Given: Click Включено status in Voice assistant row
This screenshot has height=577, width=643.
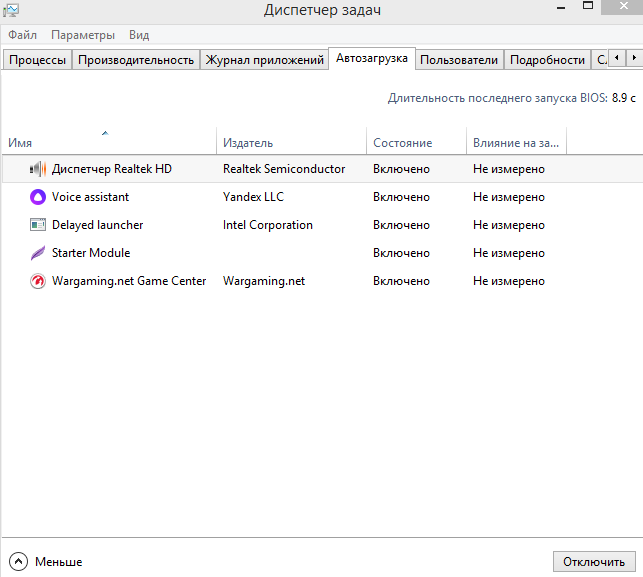Looking at the screenshot, I should [401, 197].
